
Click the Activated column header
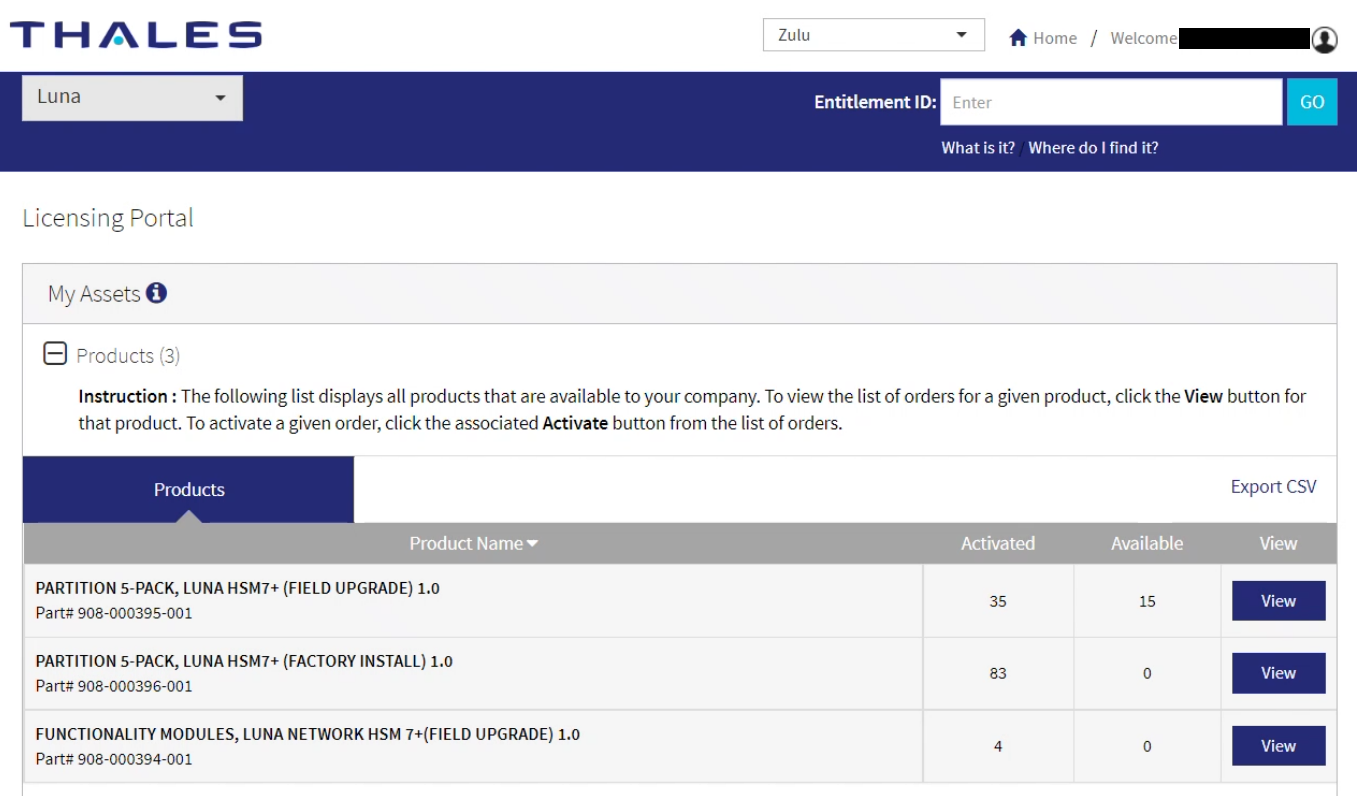point(998,543)
